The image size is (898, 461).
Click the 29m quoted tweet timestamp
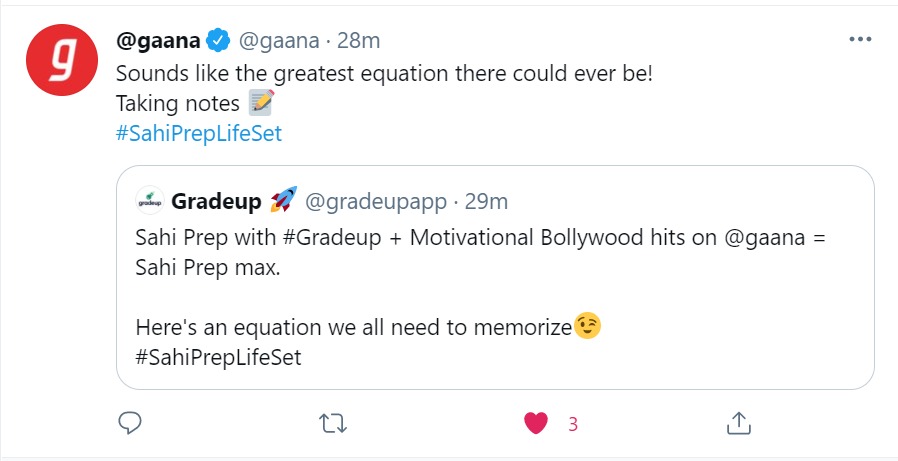pyautogui.click(x=487, y=202)
